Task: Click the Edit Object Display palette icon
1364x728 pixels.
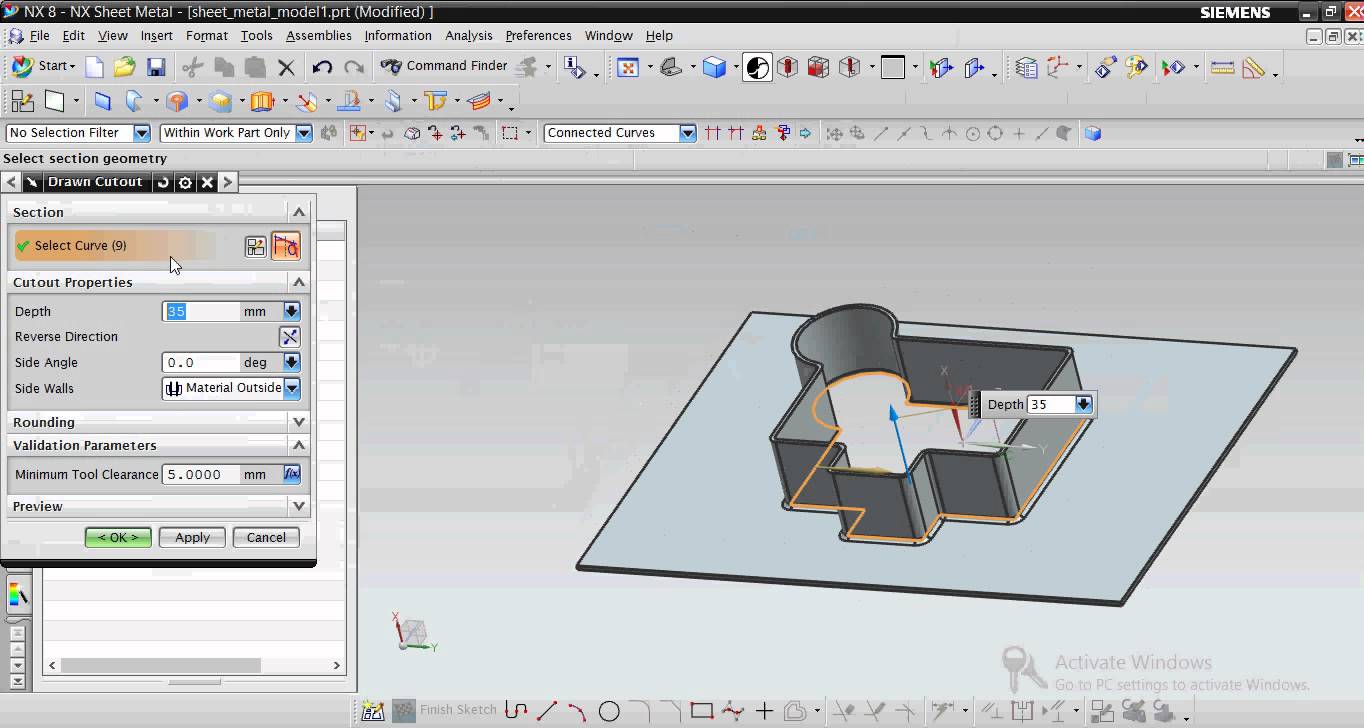Action: [1136, 67]
